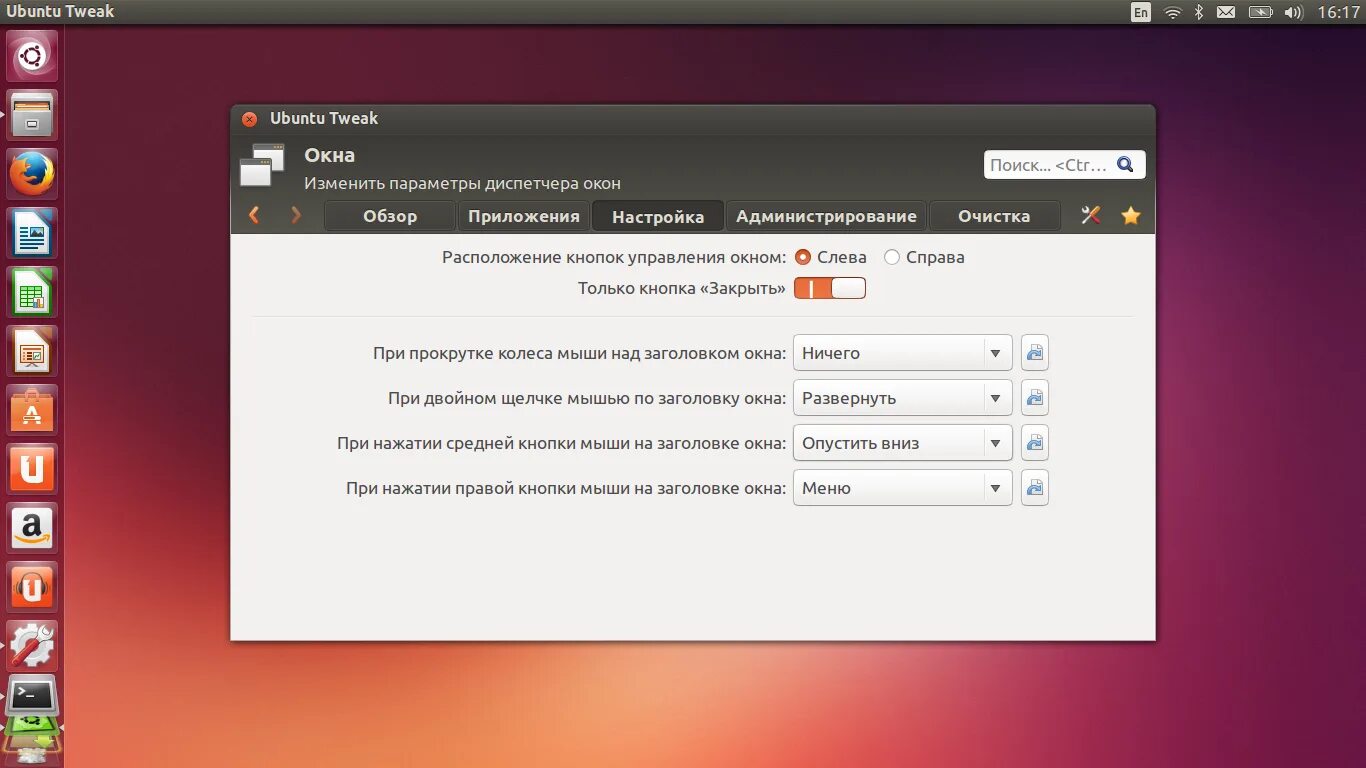The height and width of the screenshot is (768, 1366).
Task: Open LibreOffice Calc from the dock
Action: pos(32,292)
